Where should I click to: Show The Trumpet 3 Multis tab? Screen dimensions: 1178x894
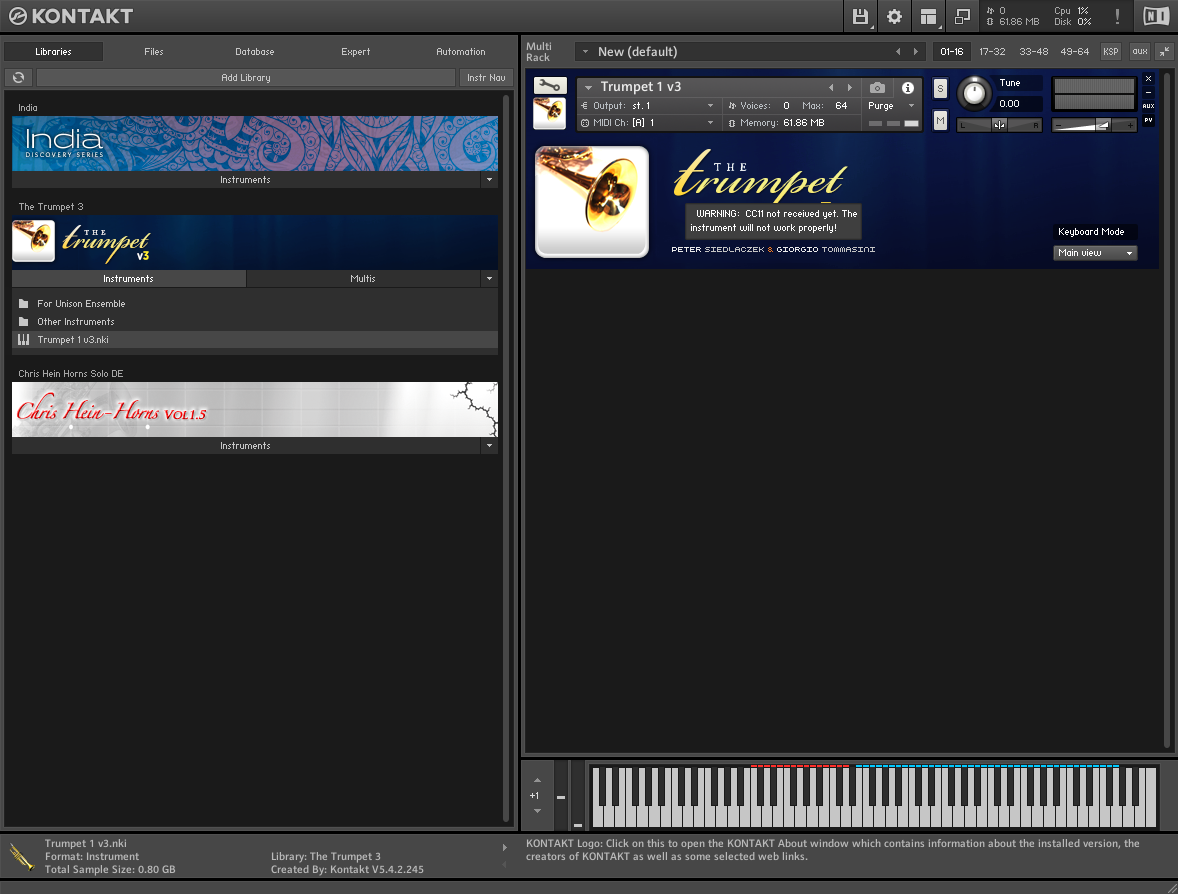[363, 279]
